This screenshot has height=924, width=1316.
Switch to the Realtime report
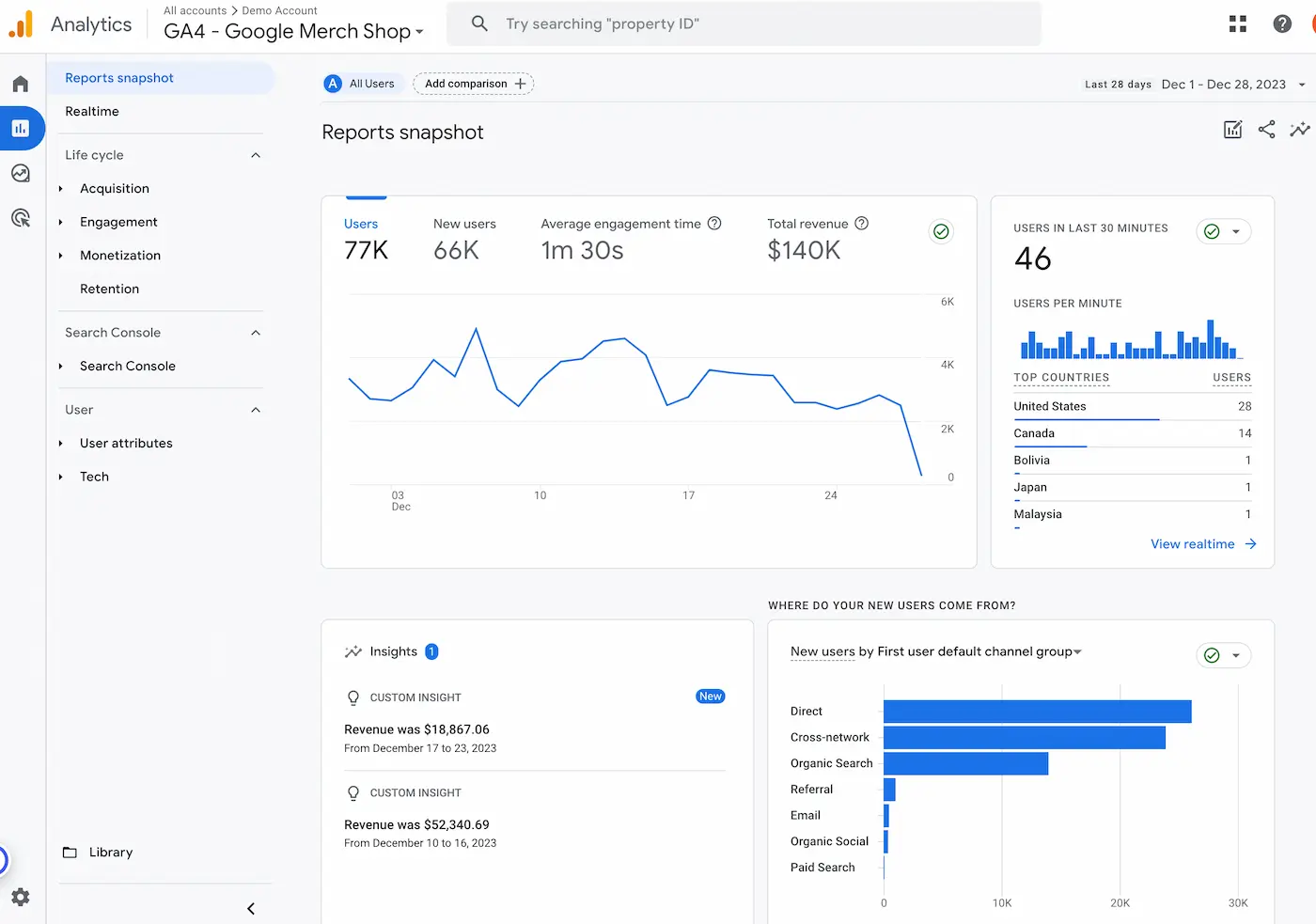click(91, 111)
